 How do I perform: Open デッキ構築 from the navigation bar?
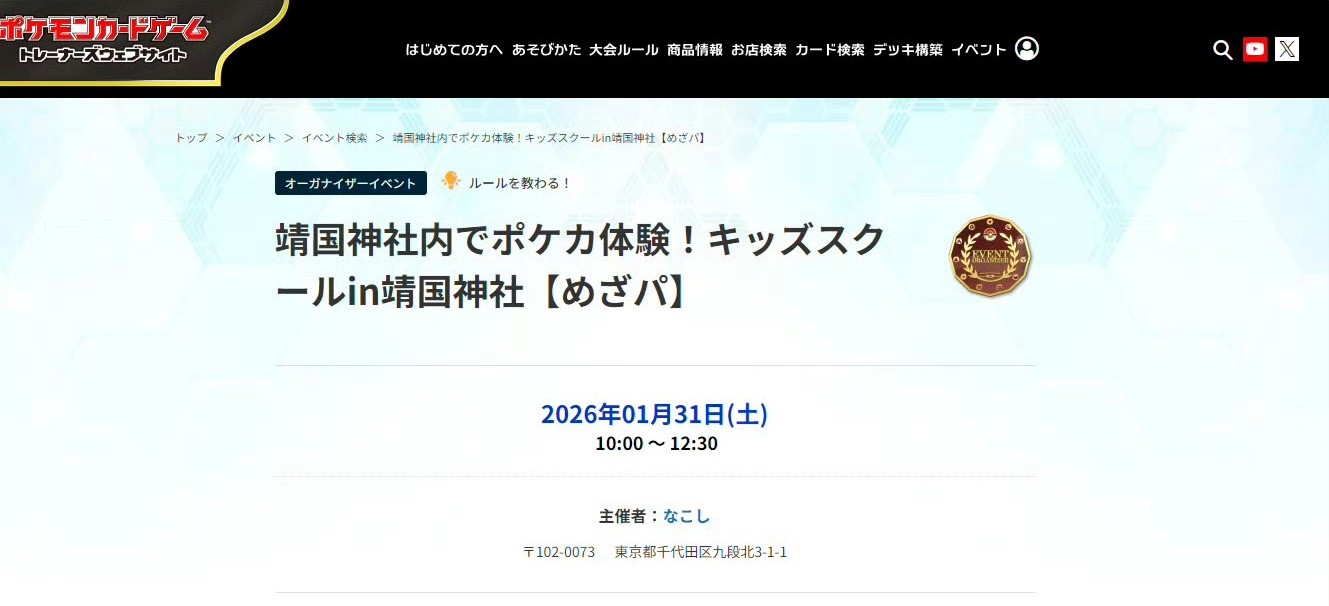click(x=908, y=50)
